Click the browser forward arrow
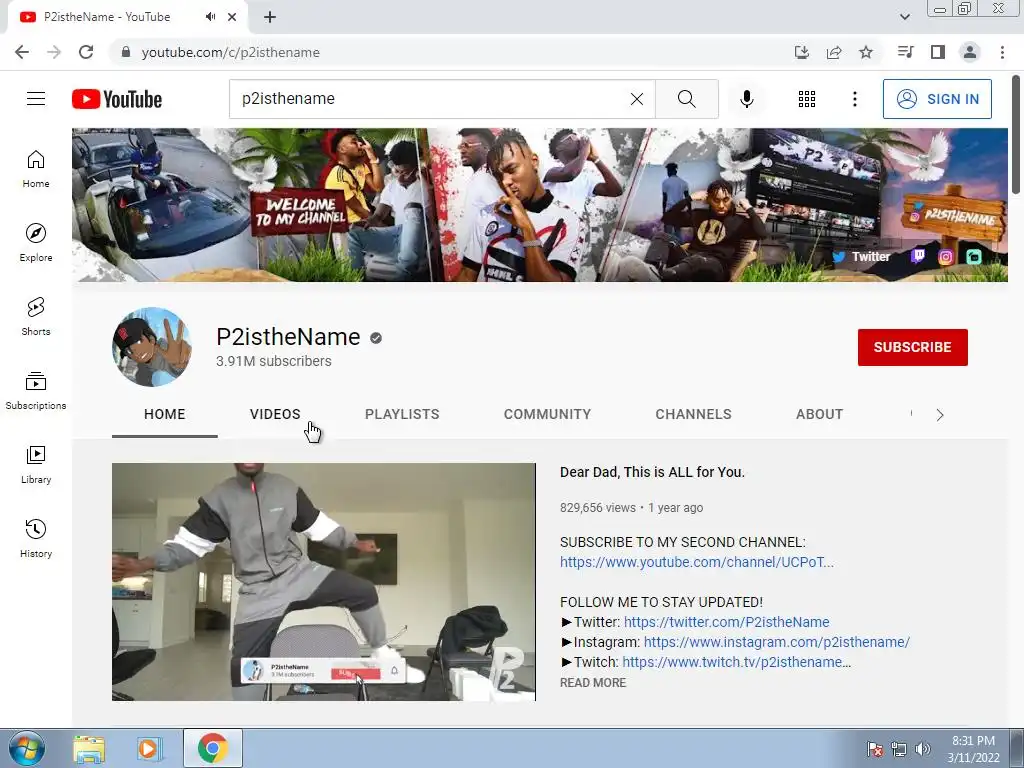 pos(54,52)
